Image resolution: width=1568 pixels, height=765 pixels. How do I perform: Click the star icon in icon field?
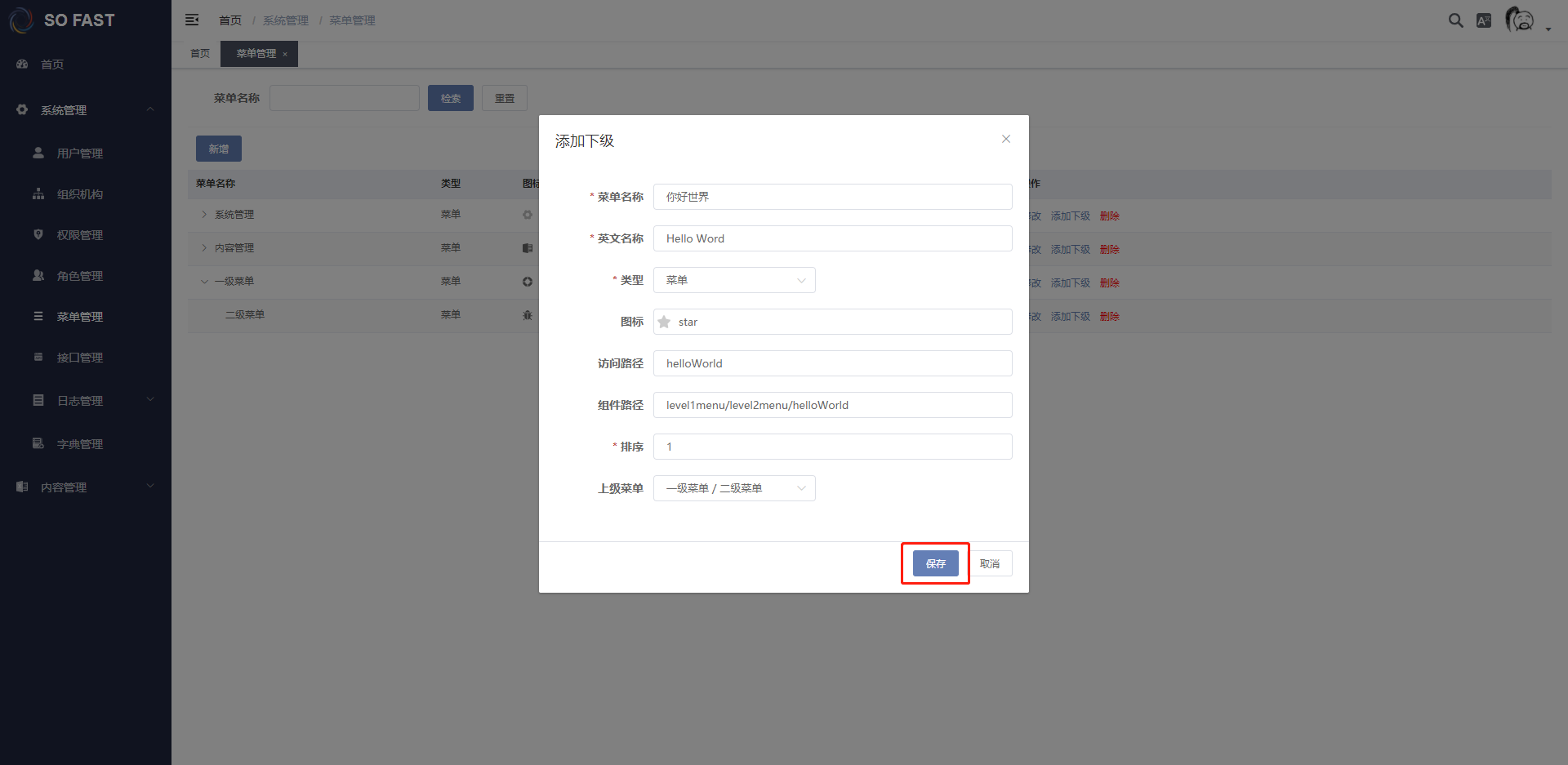pos(664,322)
